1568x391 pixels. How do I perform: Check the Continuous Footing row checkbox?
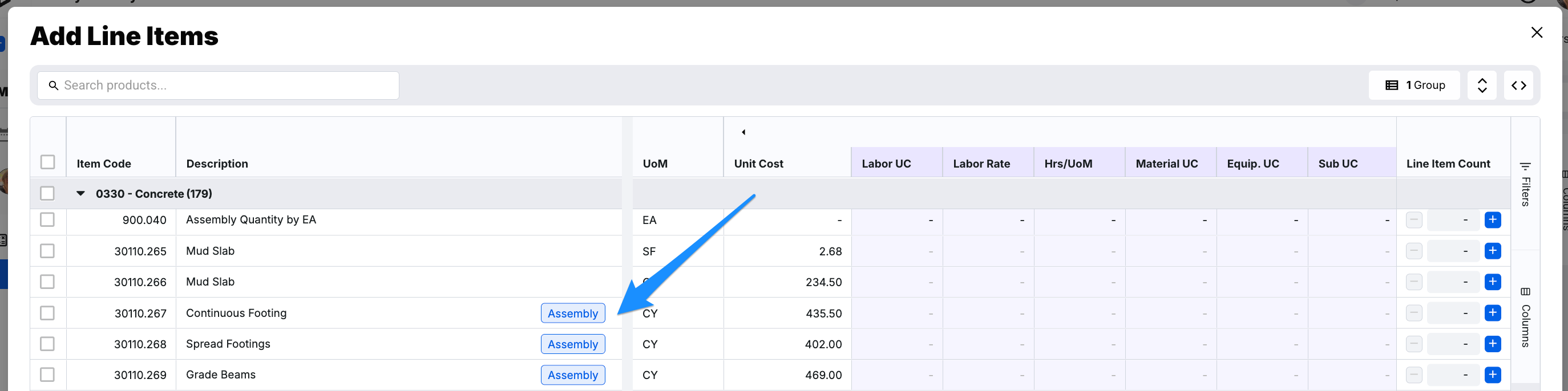coord(47,312)
